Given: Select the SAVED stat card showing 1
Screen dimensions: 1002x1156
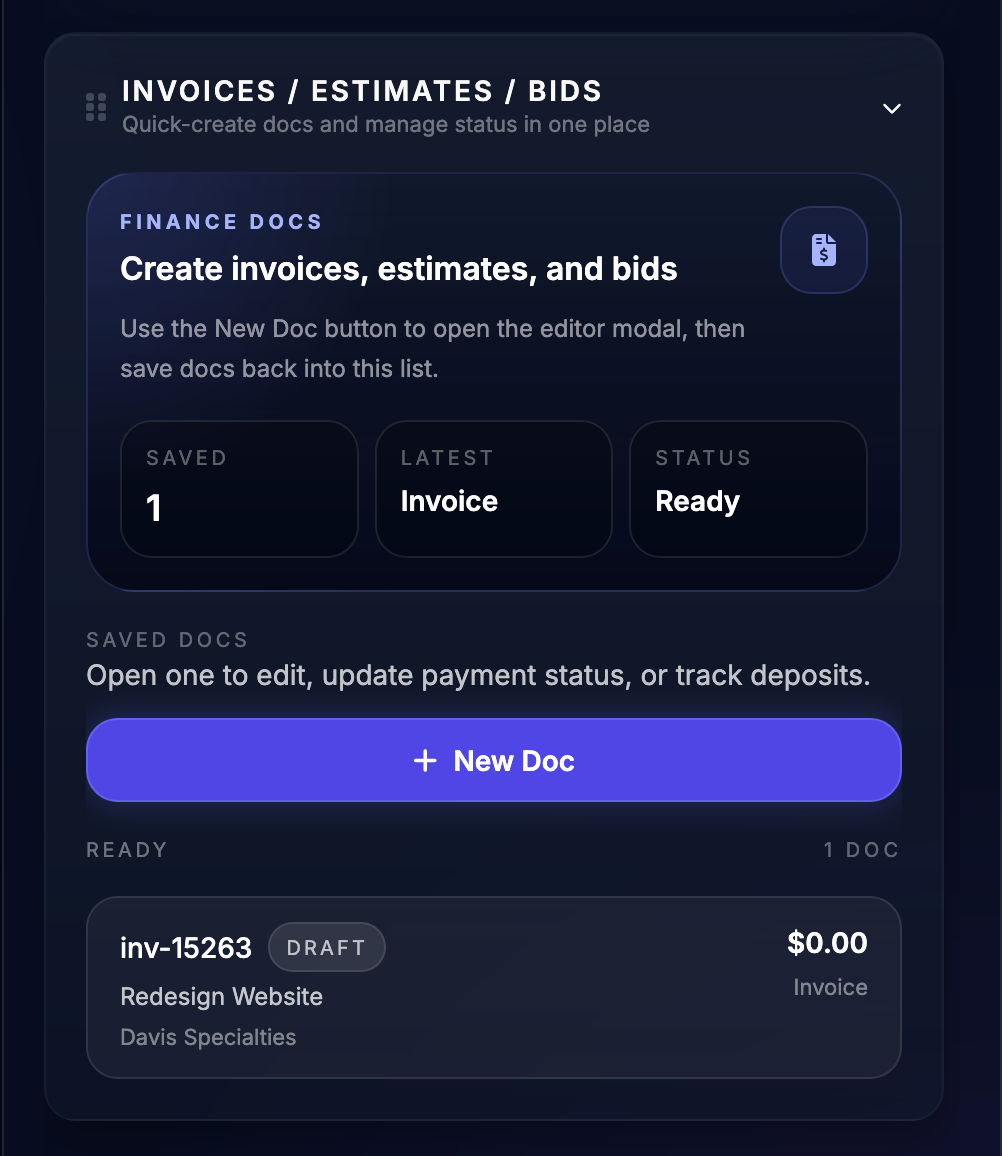Looking at the screenshot, I should tap(239, 488).
